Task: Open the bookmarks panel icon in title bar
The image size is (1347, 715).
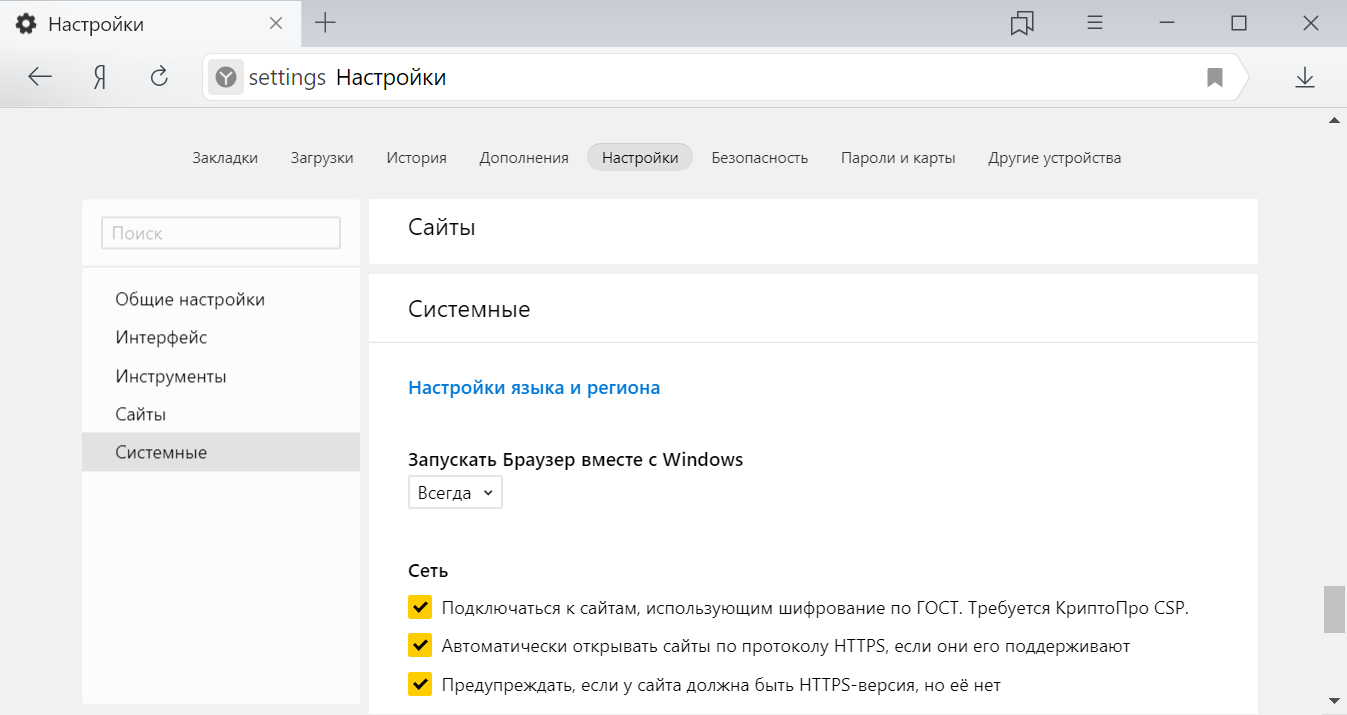Action: (x=1022, y=23)
